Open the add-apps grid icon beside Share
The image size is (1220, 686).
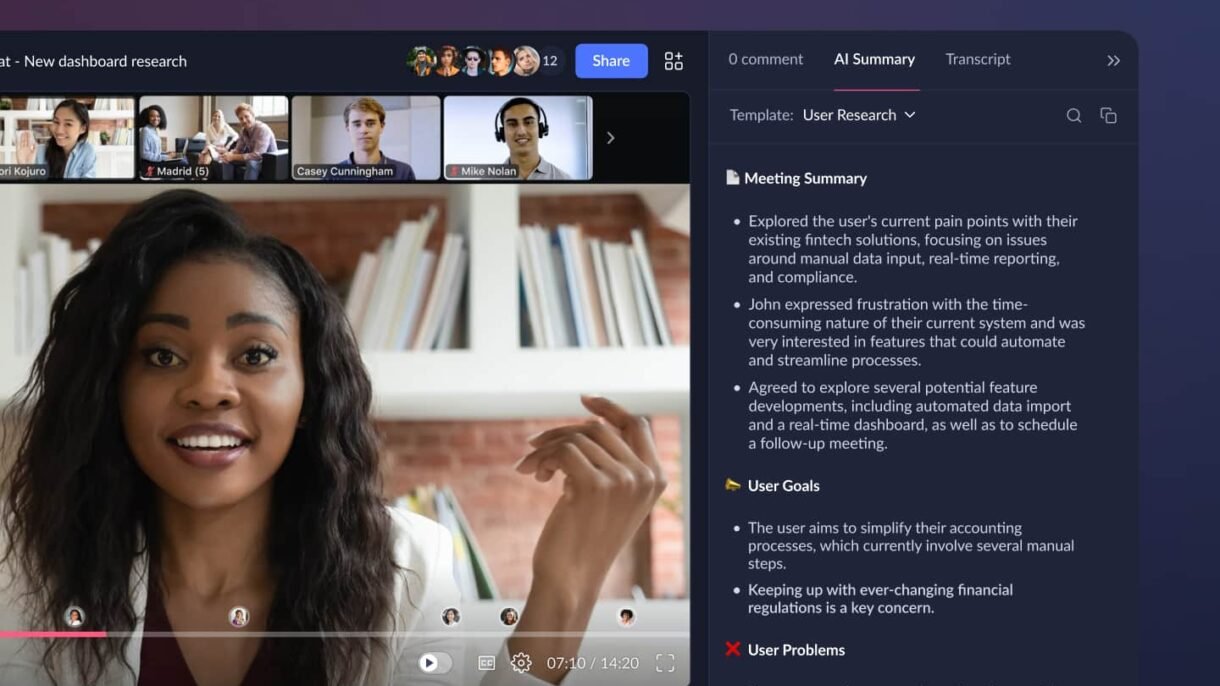pyautogui.click(x=674, y=61)
